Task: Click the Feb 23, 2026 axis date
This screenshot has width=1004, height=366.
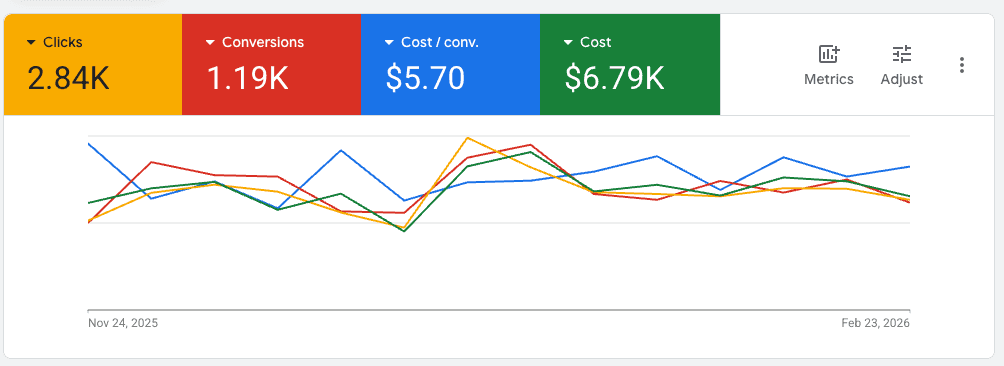Action: [875, 323]
